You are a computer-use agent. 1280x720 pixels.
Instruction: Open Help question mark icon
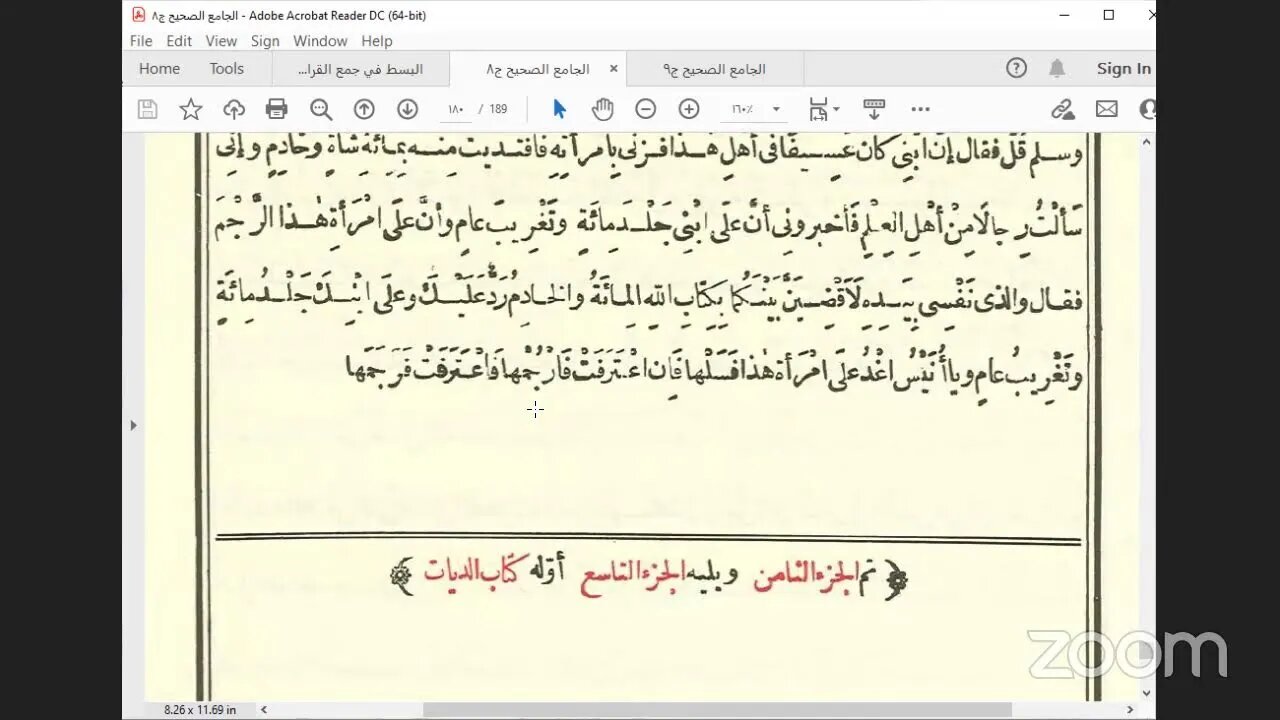point(1016,68)
